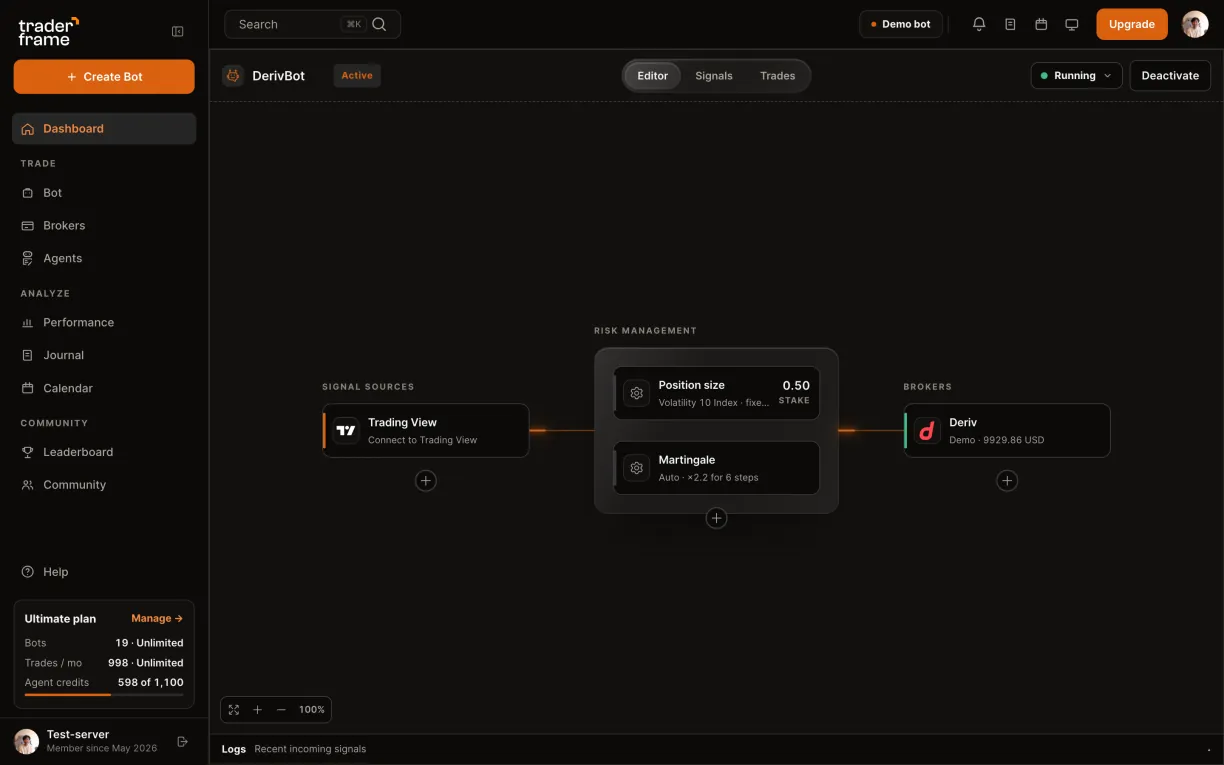The height and width of the screenshot is (765, 1224).
Task: Click the Deriv broker logo icon
Action: point(927,431)
